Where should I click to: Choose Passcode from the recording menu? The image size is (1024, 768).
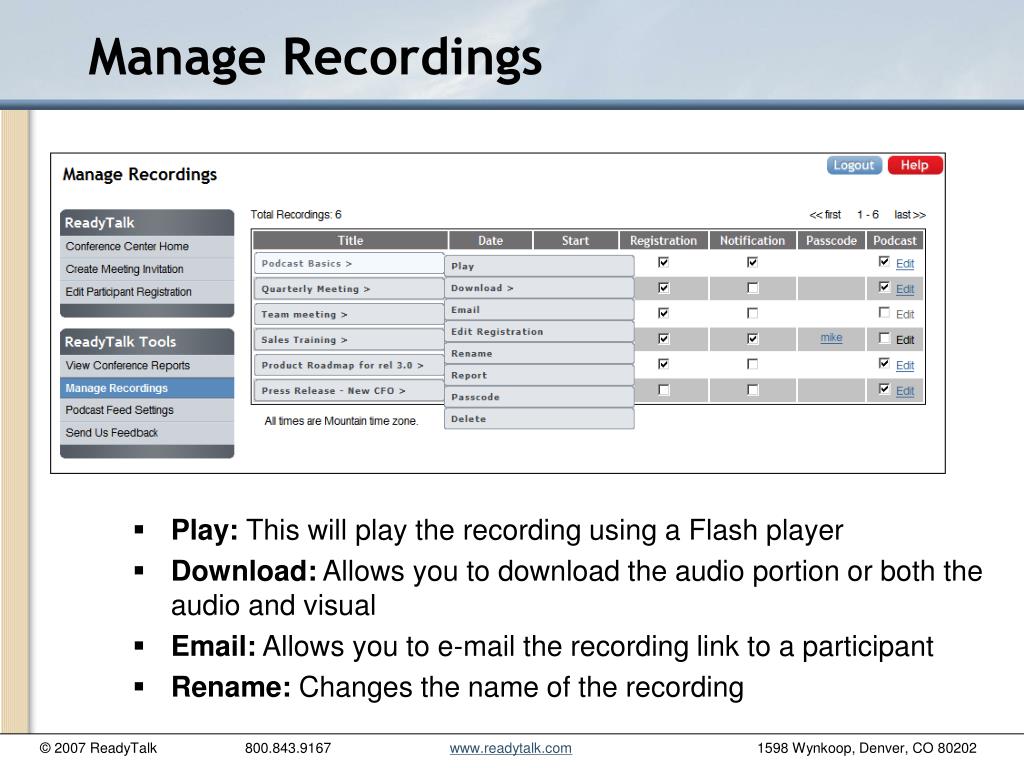coord(539,397)
